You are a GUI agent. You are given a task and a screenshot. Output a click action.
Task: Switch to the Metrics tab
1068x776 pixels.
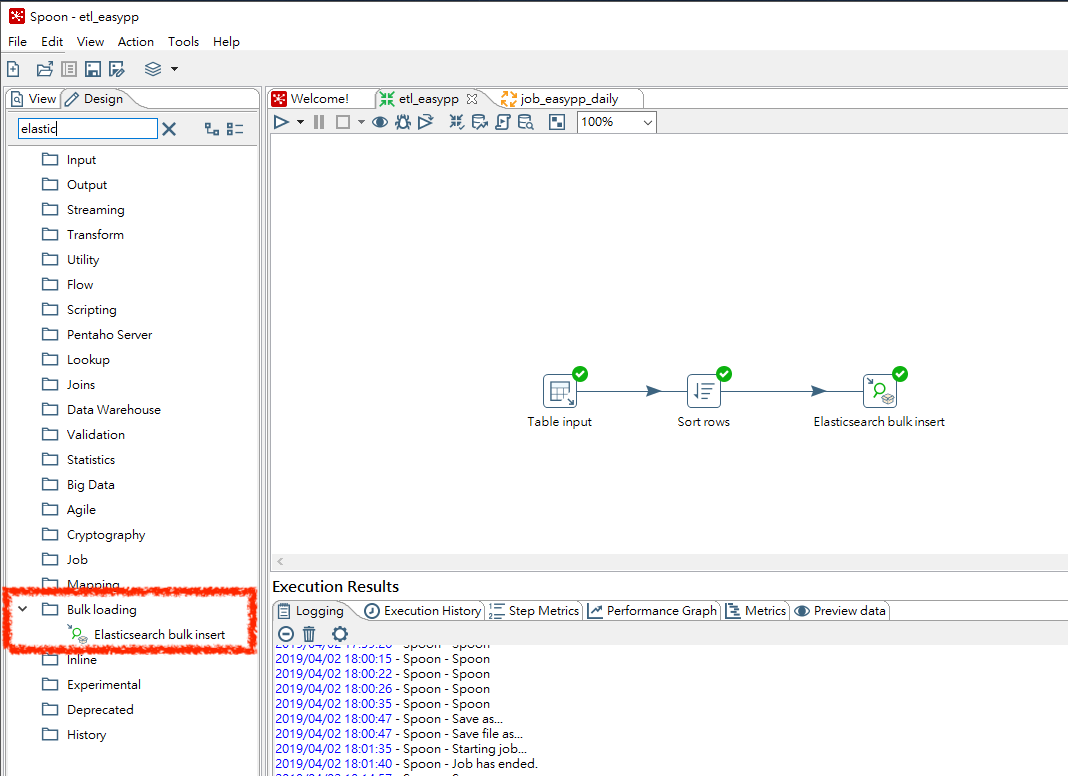(756, 611)
